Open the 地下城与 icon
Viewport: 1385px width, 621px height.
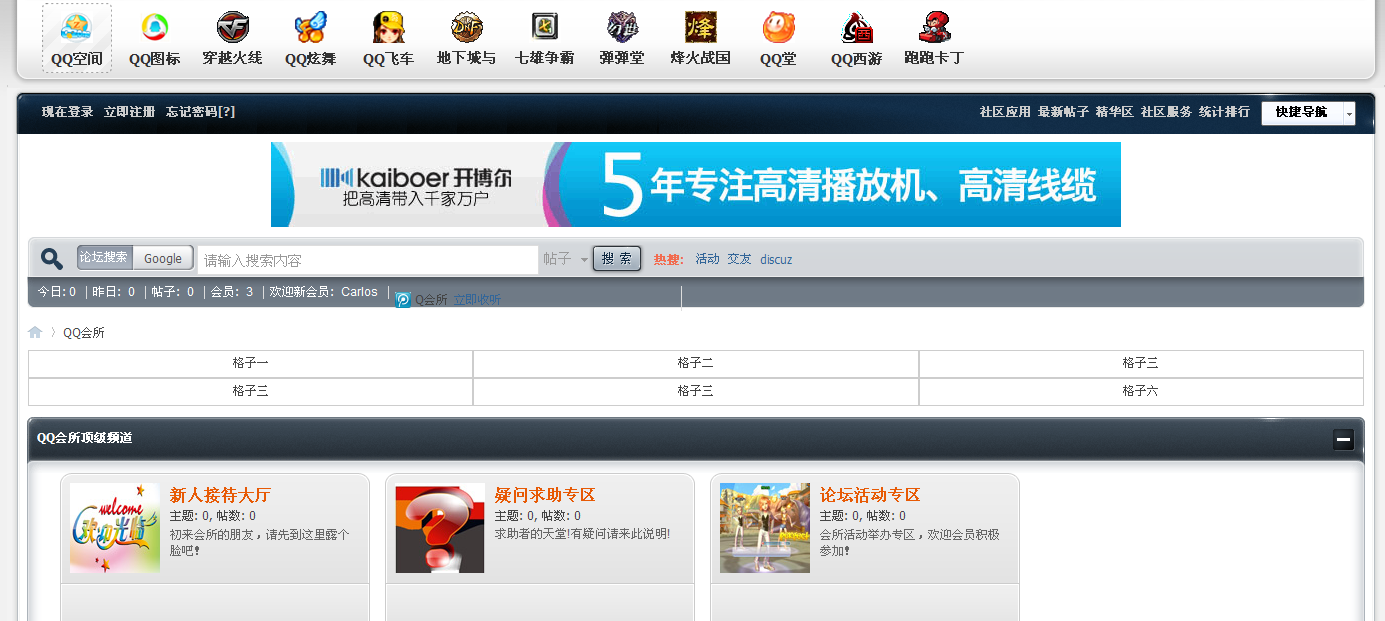pyautogui.click(x=466, y=38)
